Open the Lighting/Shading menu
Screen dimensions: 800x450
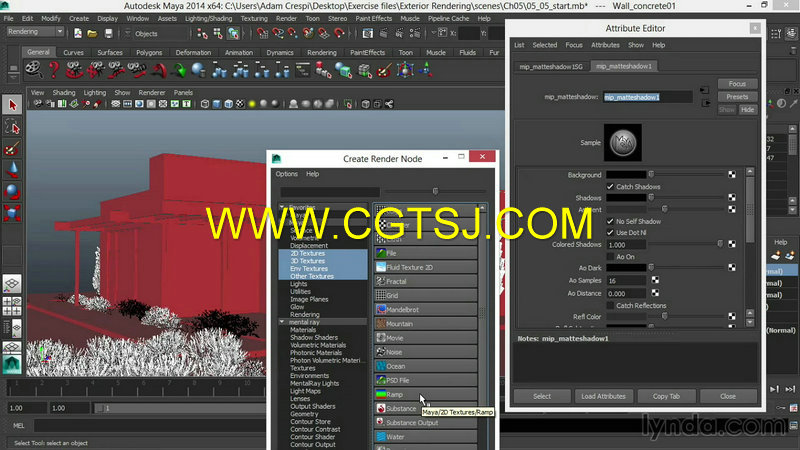click(x=208, y=18)
